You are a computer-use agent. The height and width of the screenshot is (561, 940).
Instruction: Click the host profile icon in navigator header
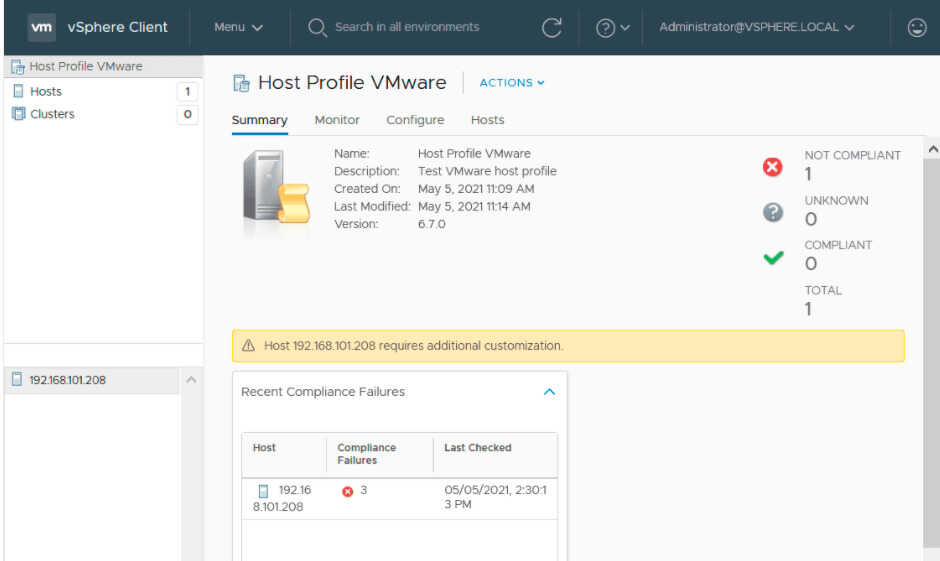18,67
